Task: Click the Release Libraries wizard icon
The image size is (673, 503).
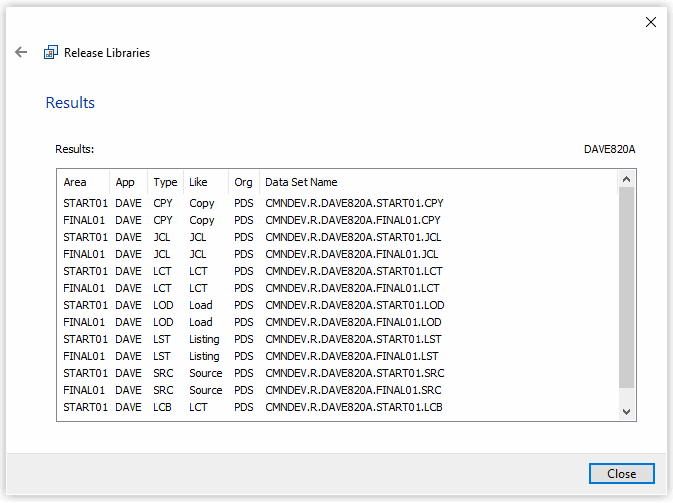Action: click(x=51, y=52)
